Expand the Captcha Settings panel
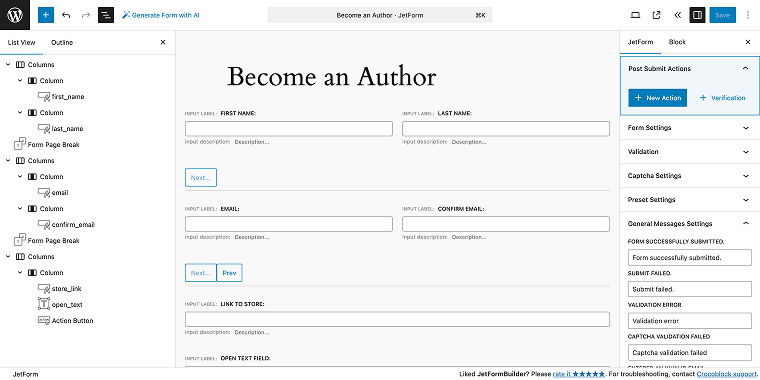The height and width of the screenshot is (380, 760). (690, 175)
